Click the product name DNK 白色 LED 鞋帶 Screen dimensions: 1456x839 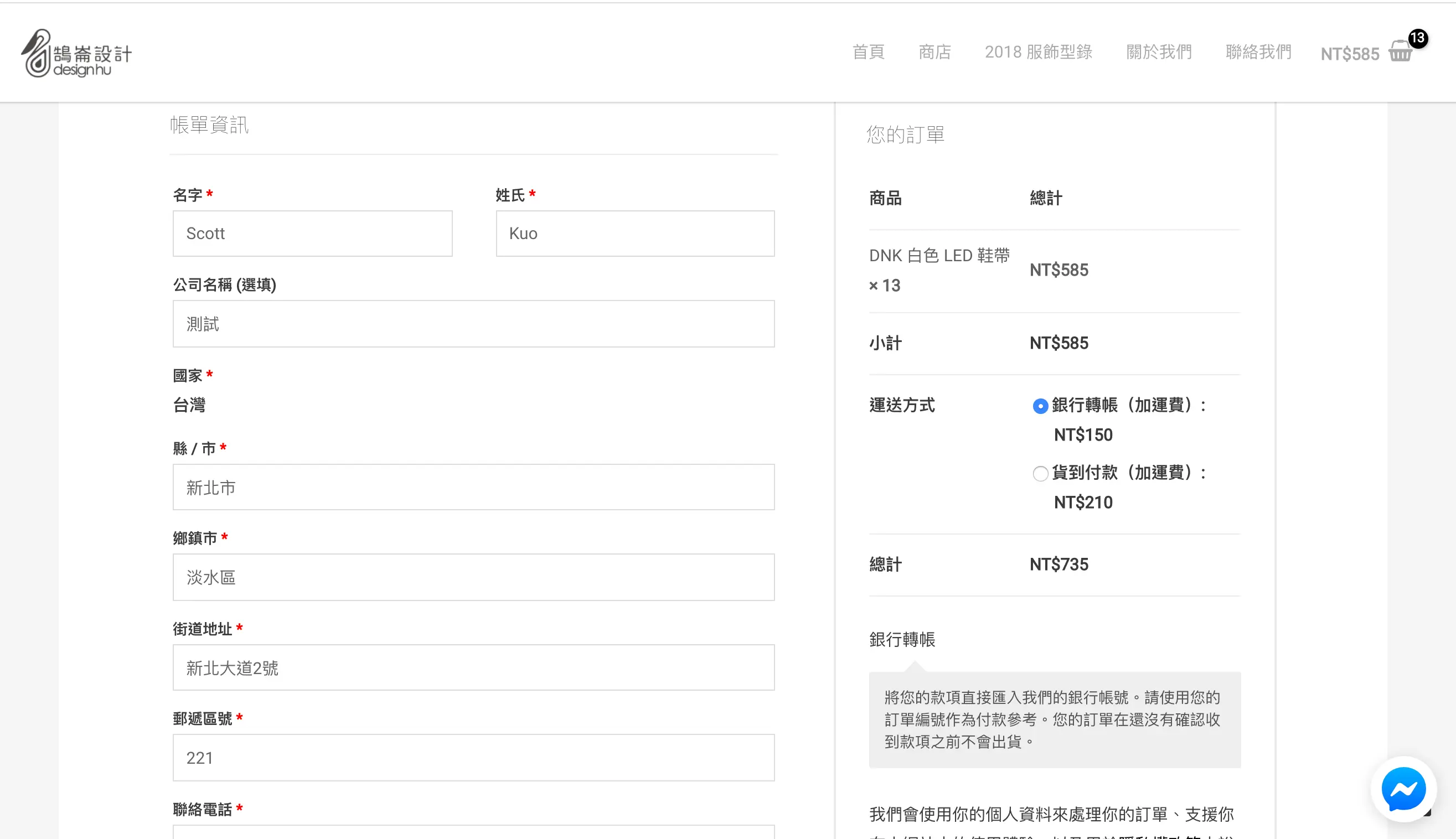pyautogui.click(x=939, y=255)
